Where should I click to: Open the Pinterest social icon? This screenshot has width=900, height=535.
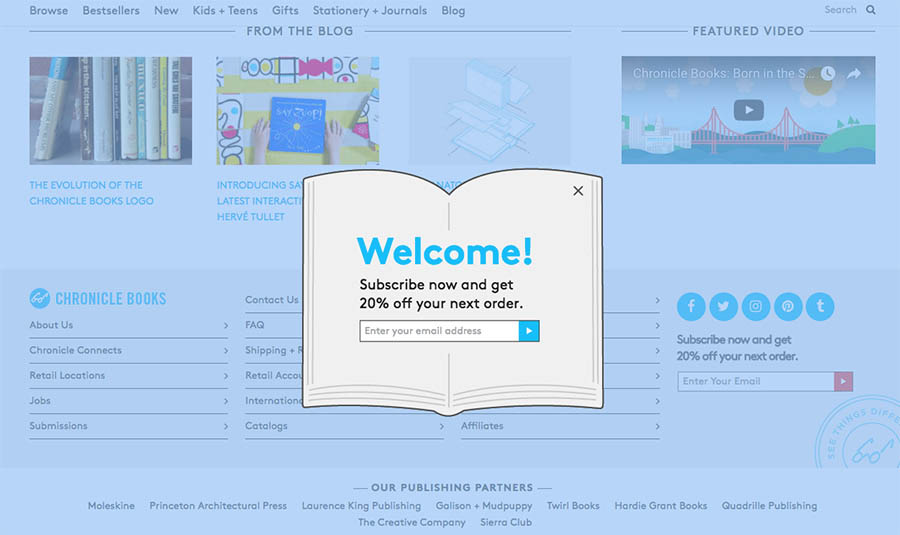pos(787,307)
